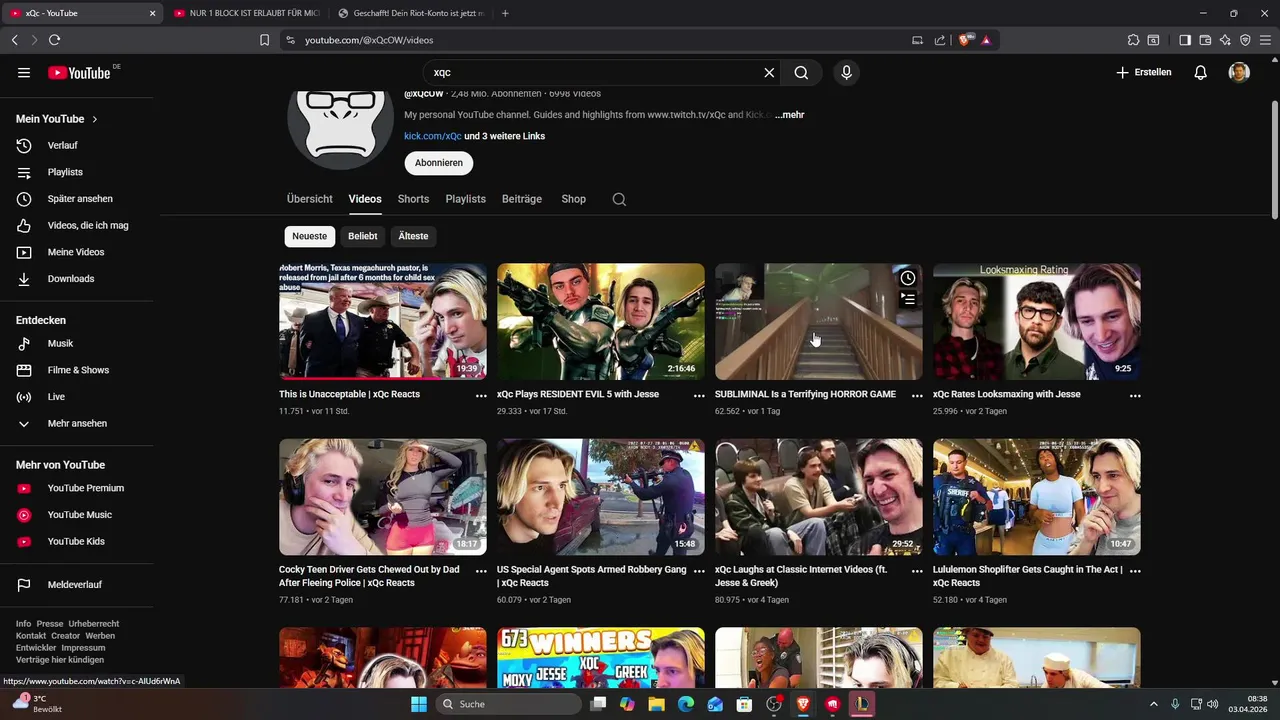
Task: Click the Abonnieren subscribe button
Action: 439,163
